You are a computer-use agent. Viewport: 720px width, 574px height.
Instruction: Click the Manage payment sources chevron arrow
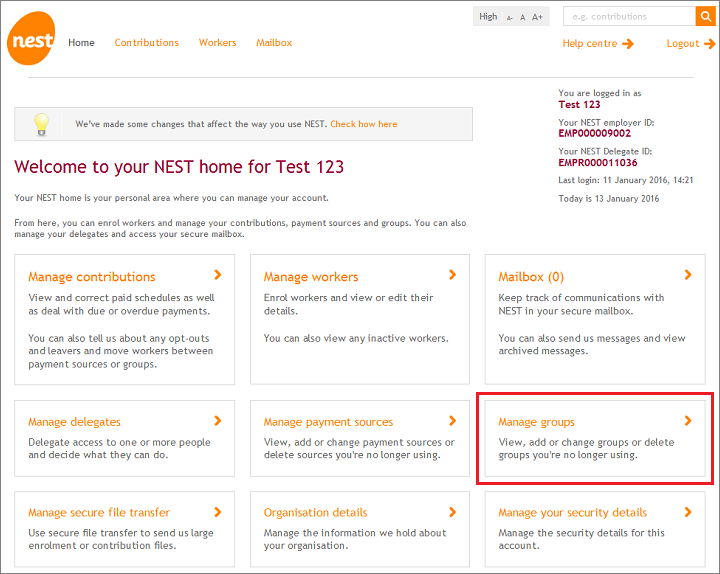point(453,421)
